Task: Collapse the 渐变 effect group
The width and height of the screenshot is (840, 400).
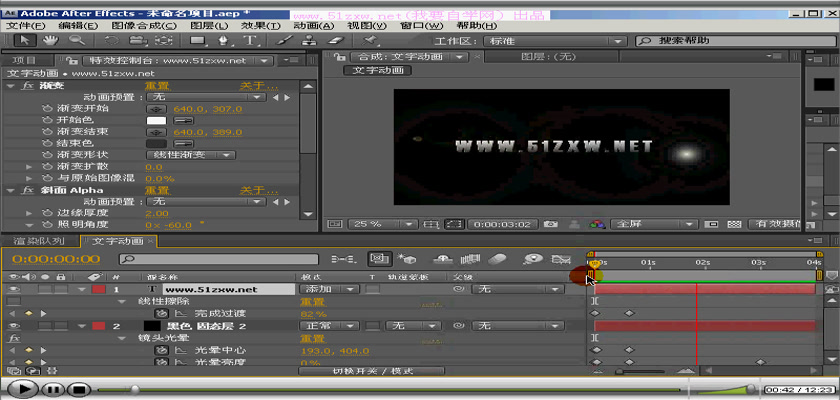Action: click(11, 86)
